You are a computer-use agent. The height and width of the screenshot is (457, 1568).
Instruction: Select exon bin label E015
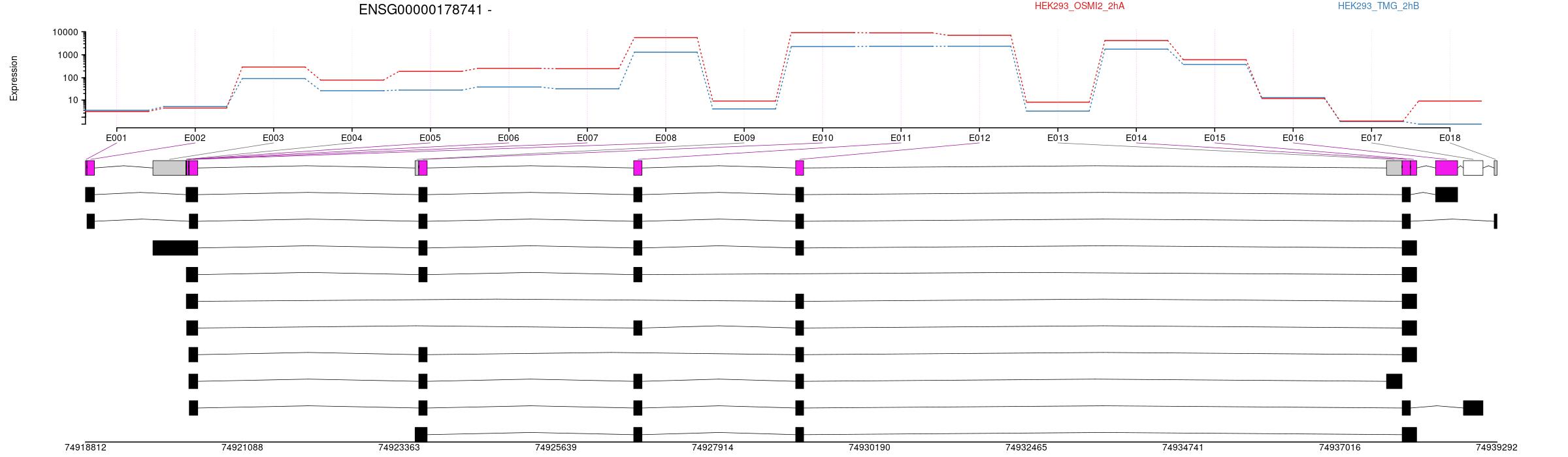coord(1215,138)
